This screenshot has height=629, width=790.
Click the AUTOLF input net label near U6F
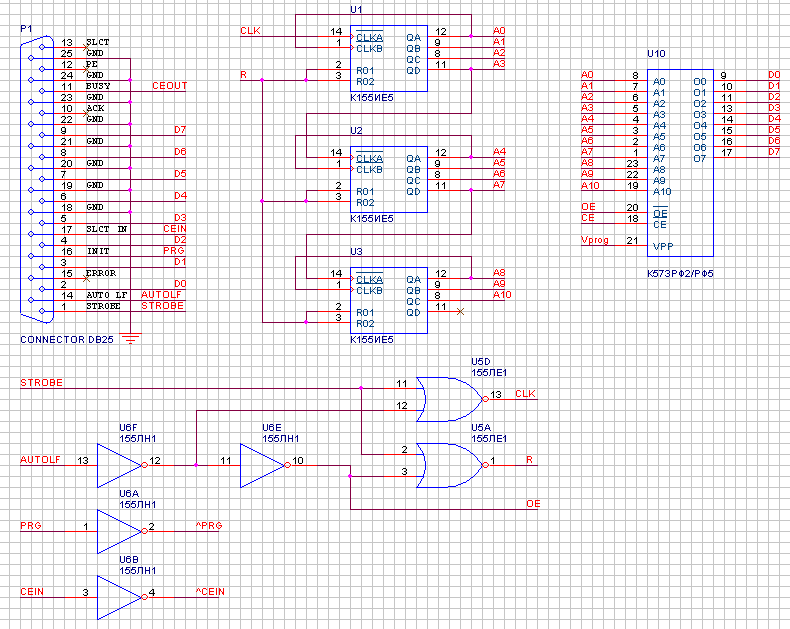(x=41, y=460)
